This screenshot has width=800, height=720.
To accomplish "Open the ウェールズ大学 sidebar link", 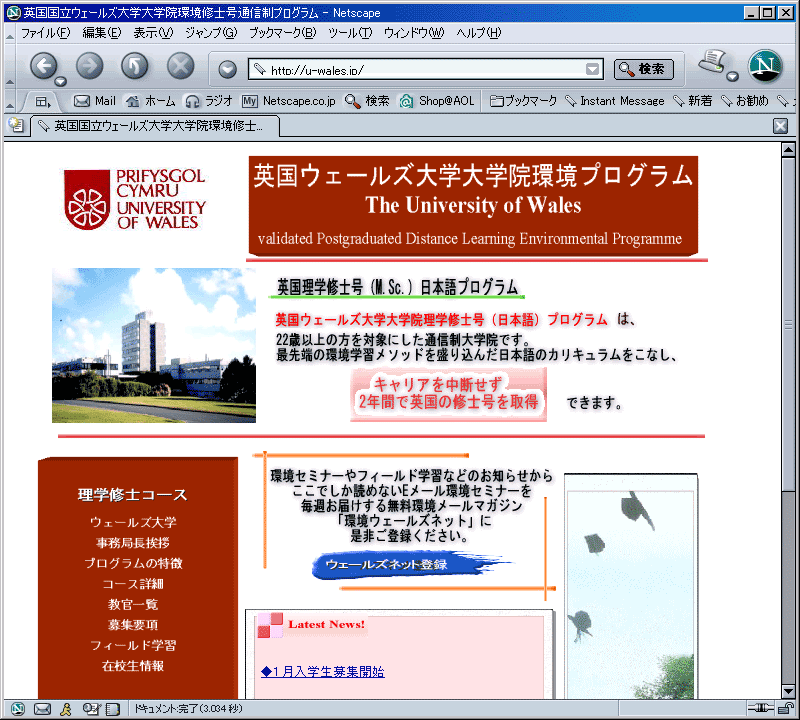I will click(x=133, y=522).
